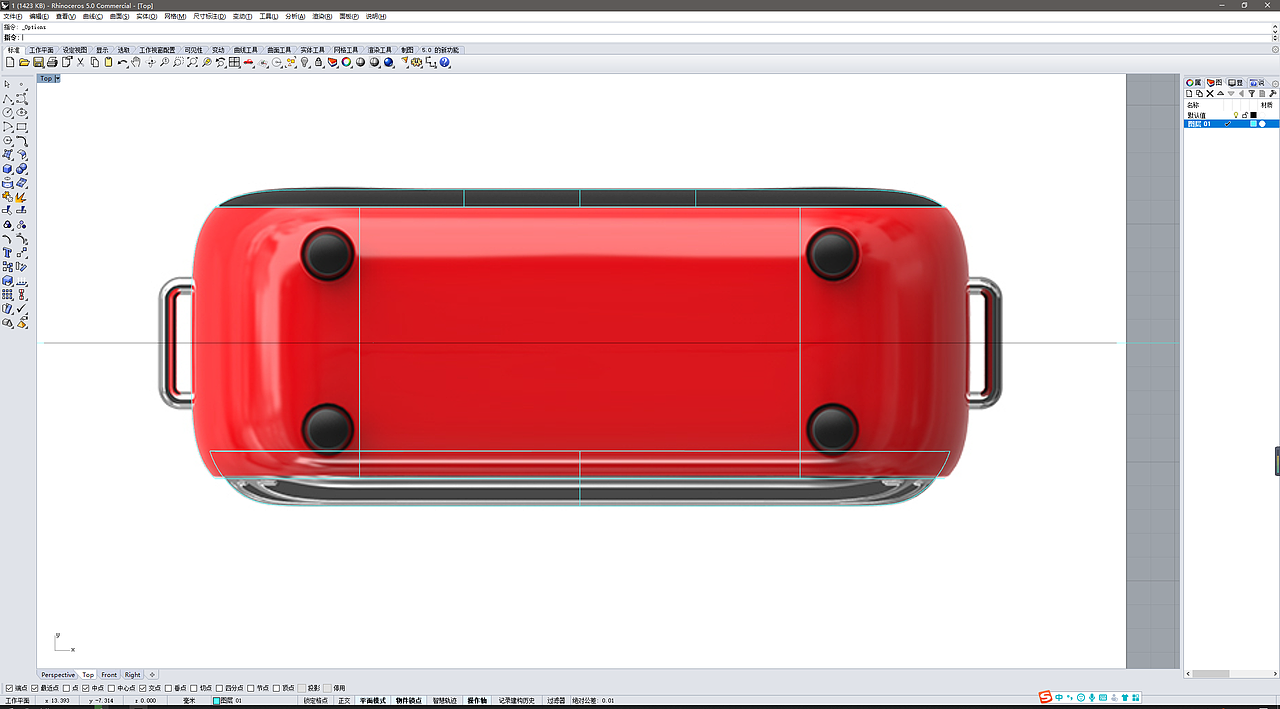Open the color wheel Properties icon
The image size is (1280, 709).
[x=346, y=62]
